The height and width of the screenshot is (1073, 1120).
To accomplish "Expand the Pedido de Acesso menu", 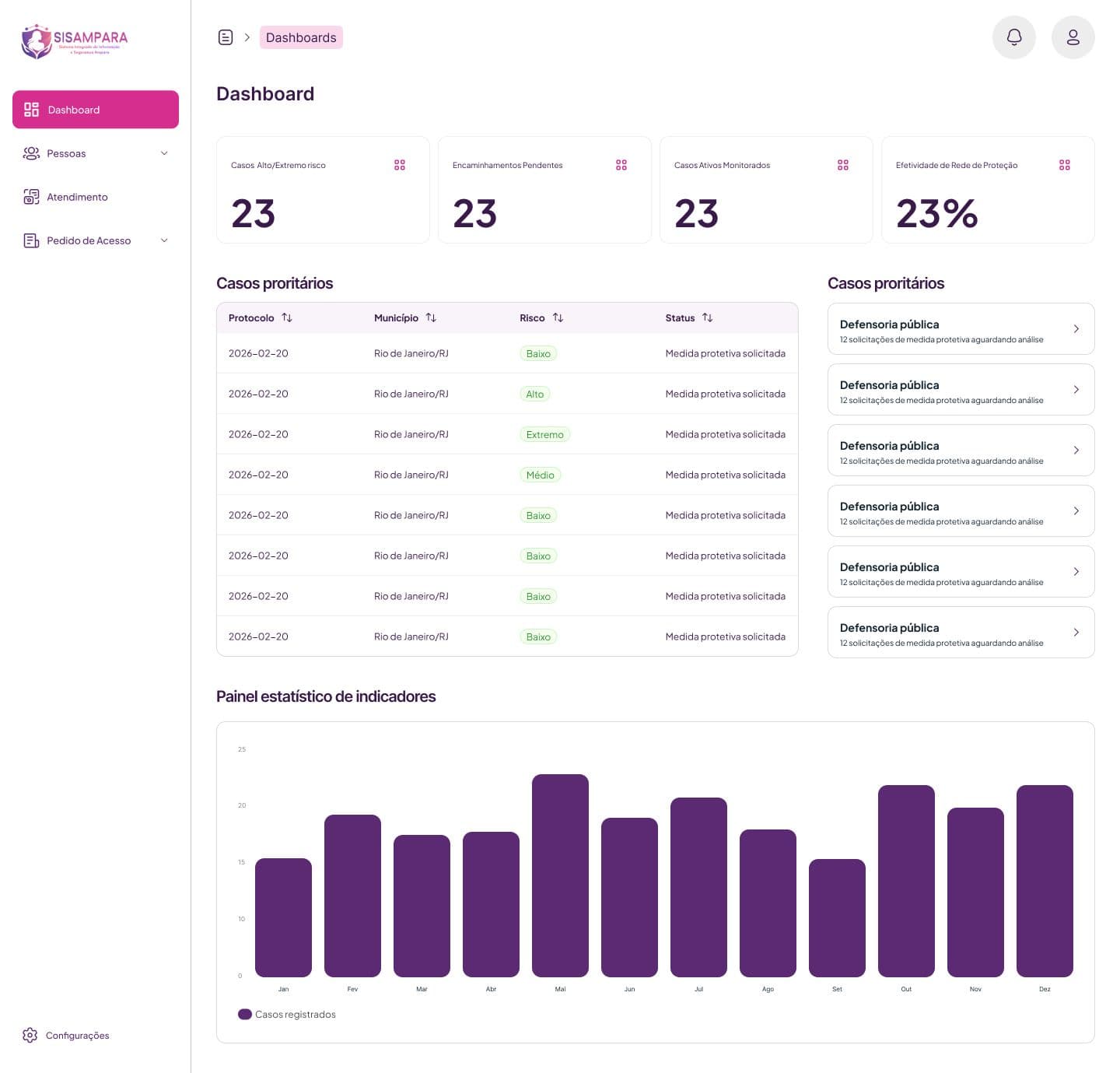I will (96, 240).
